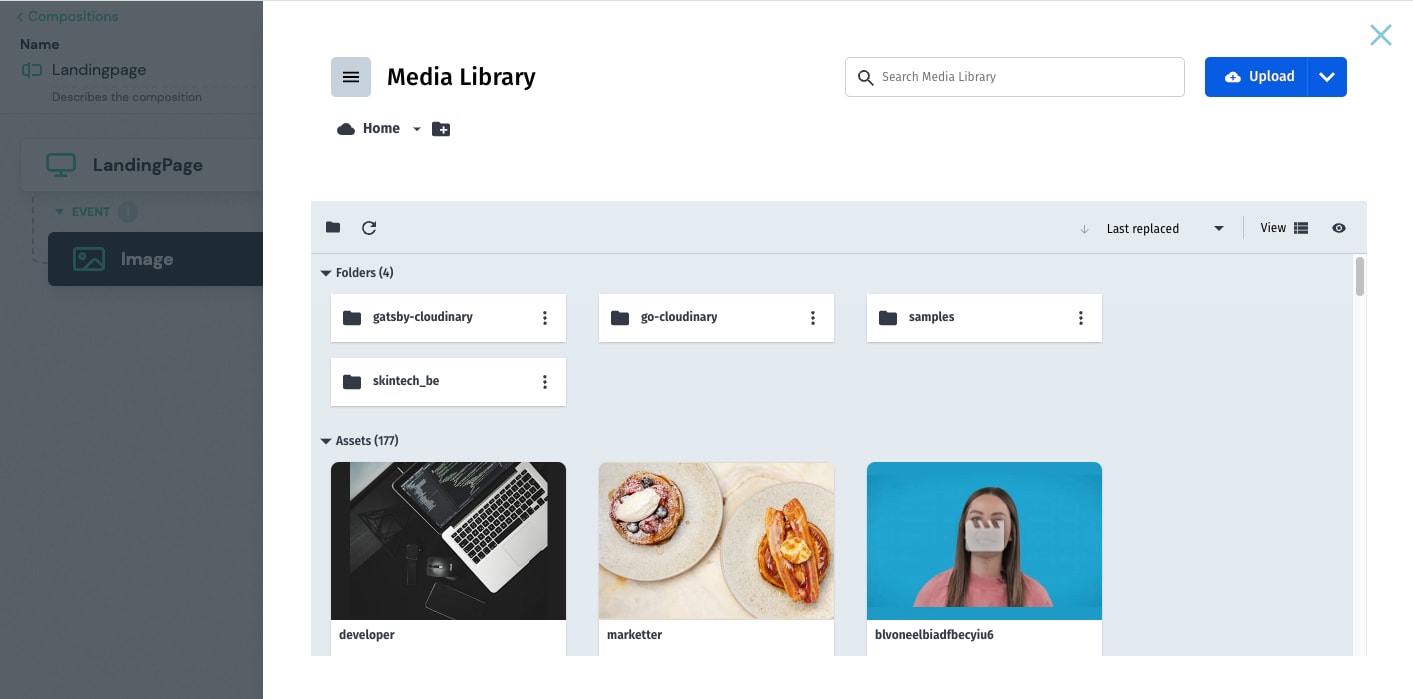Open options menu for gatsby-cloudinary folder
This screenshot has width=1413, height=699.
tap(545, 318)
